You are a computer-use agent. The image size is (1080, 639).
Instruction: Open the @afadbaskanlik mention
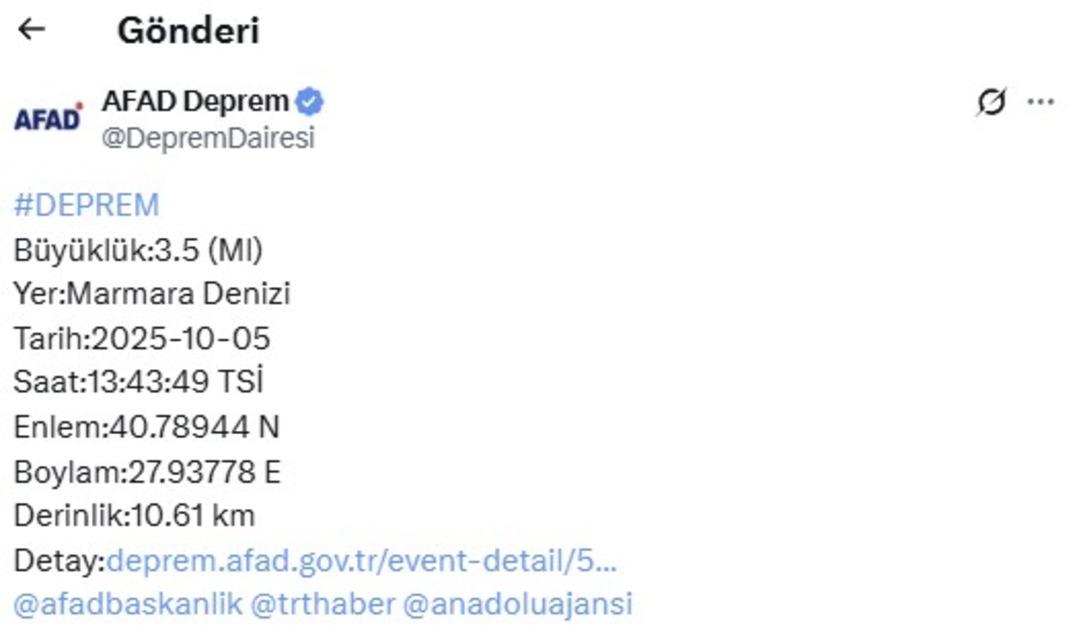[x=128, y=604]
